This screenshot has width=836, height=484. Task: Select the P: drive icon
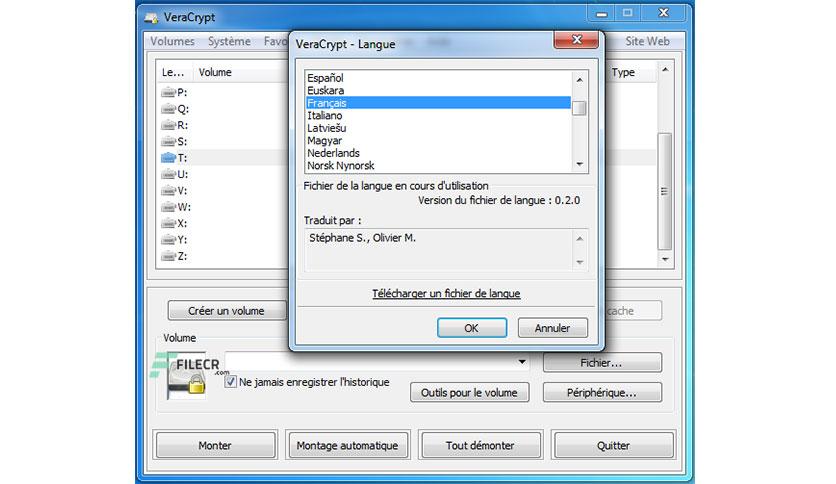[x=168, y=92]
